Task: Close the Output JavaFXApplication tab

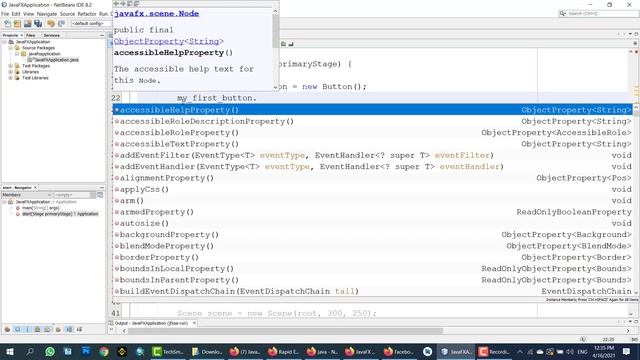Action: pos(194,323)
